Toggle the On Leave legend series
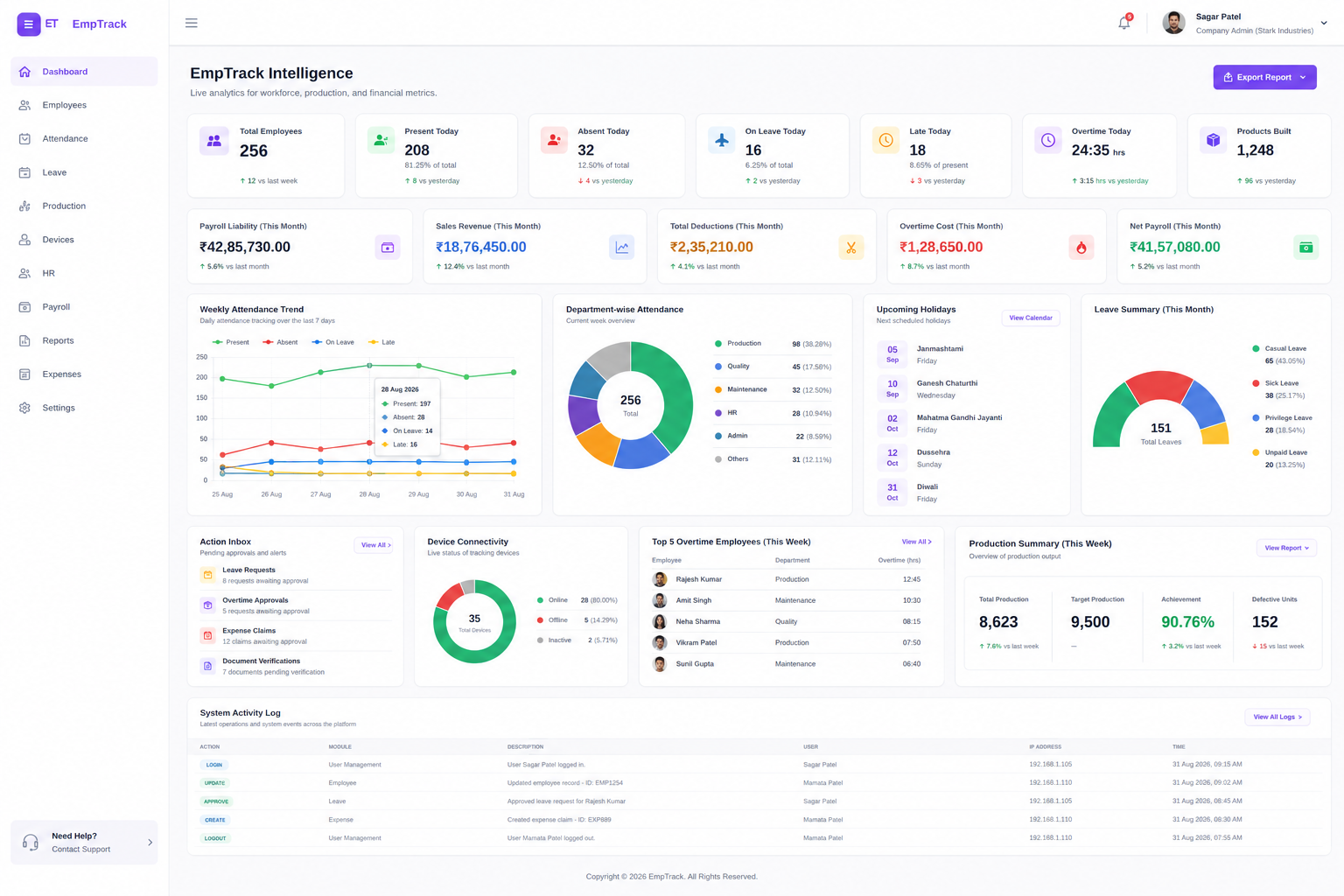1344x896 pixels. [333, 342]
